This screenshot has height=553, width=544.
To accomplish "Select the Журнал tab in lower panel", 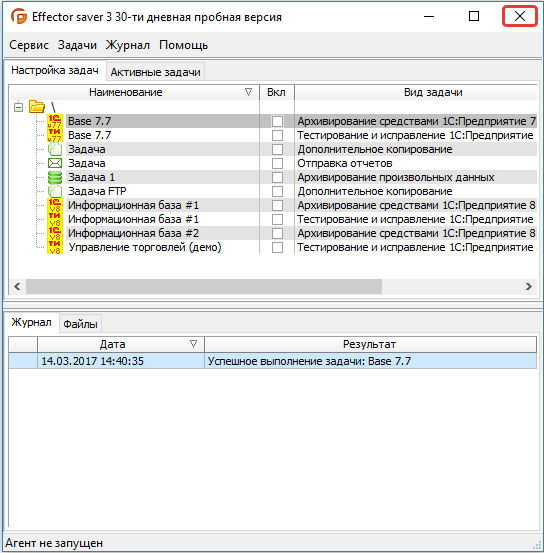I will coord(31,322).
